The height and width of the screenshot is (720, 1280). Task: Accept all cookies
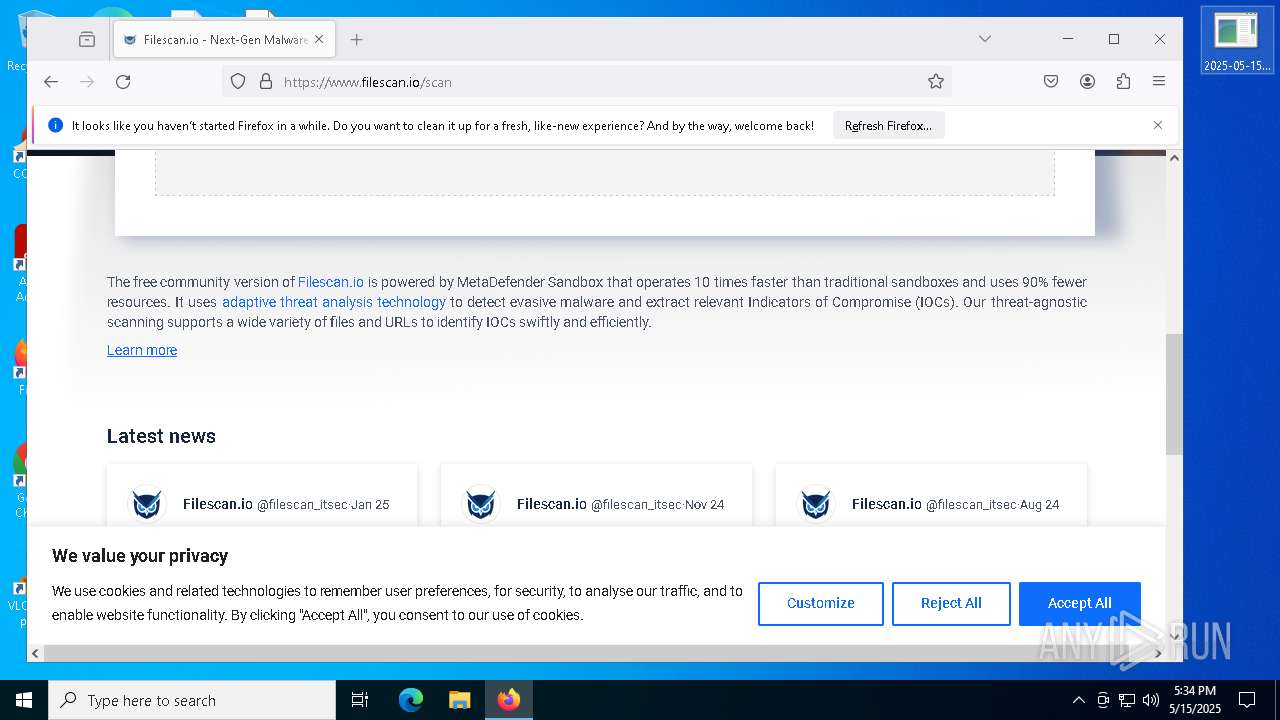coord(1080,603)
